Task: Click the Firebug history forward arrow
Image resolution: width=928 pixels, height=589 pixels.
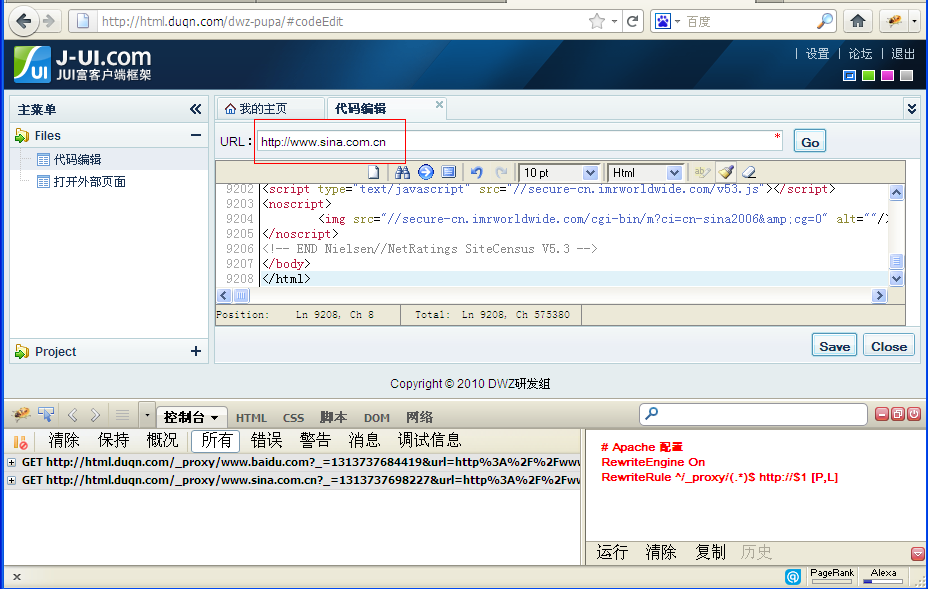Action: click(95, 416)
